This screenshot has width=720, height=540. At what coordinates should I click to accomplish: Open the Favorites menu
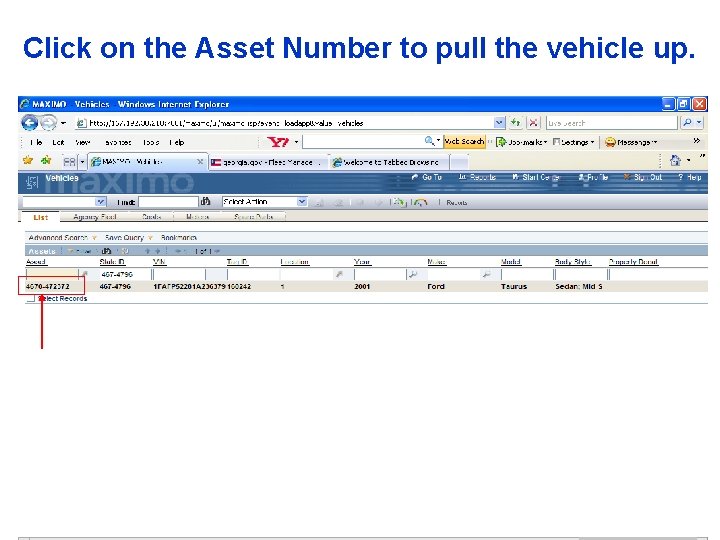point(118,142)
